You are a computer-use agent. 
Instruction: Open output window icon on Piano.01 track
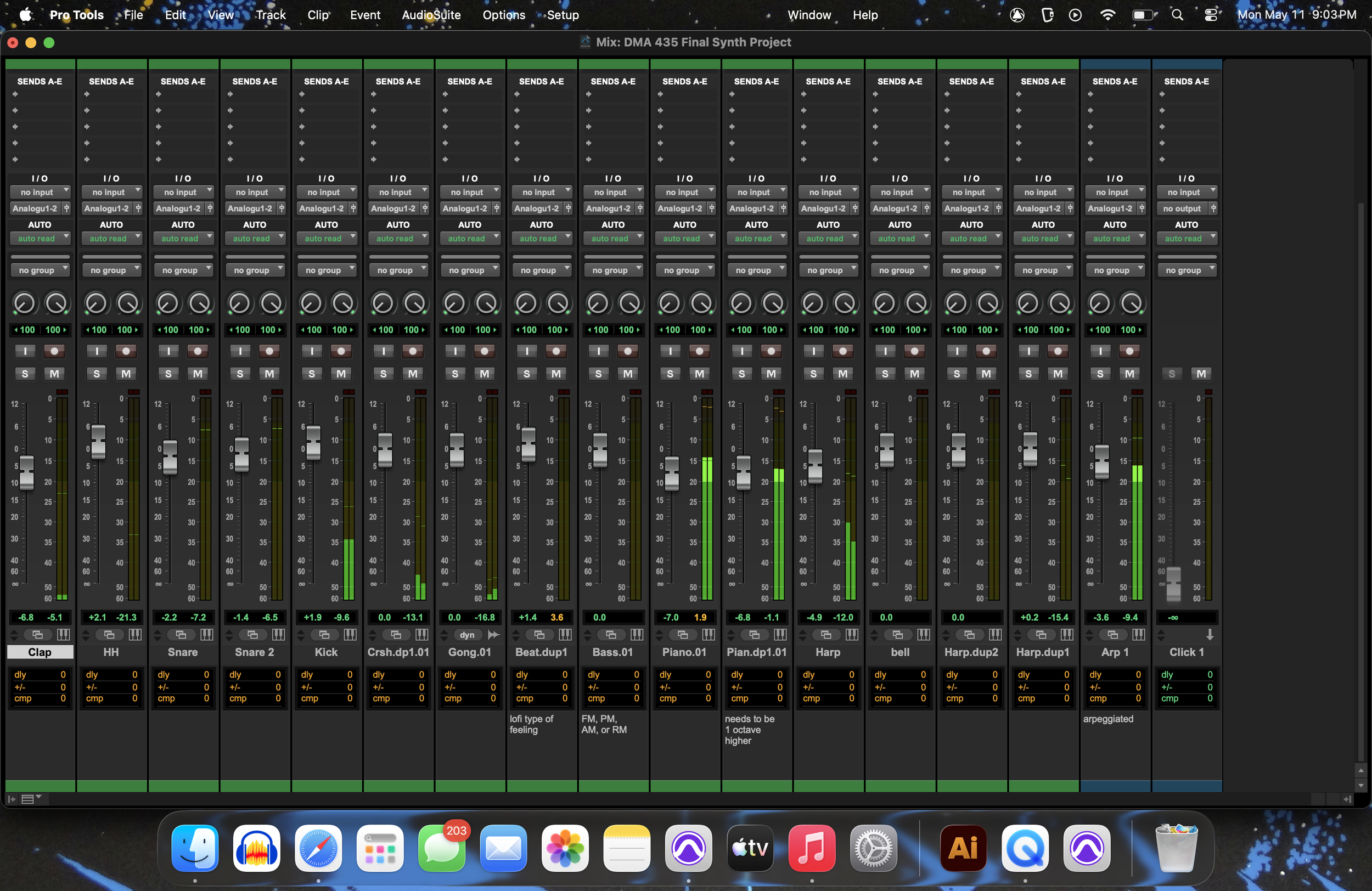pyautogui.click(x=683, y=635)
